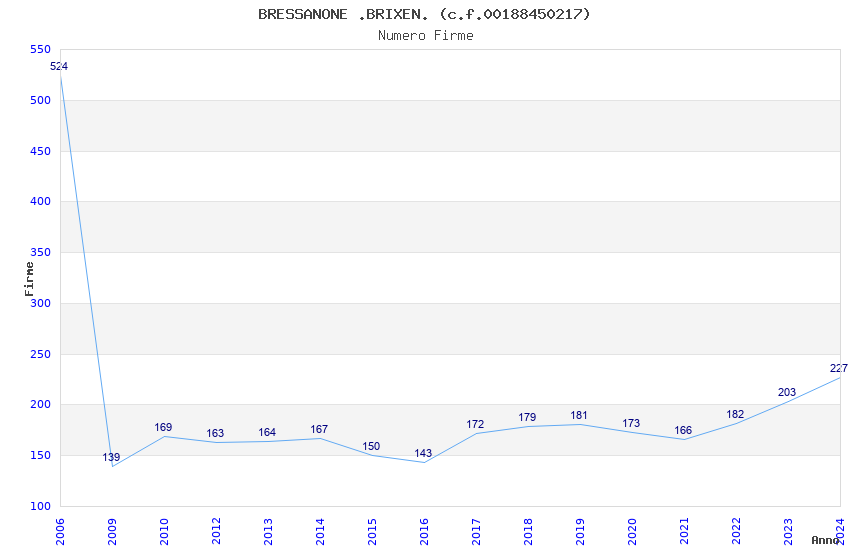Click data label 163 for 2012
The height and width of the screenshot is (550, 850).
click(x=215, y=433)
